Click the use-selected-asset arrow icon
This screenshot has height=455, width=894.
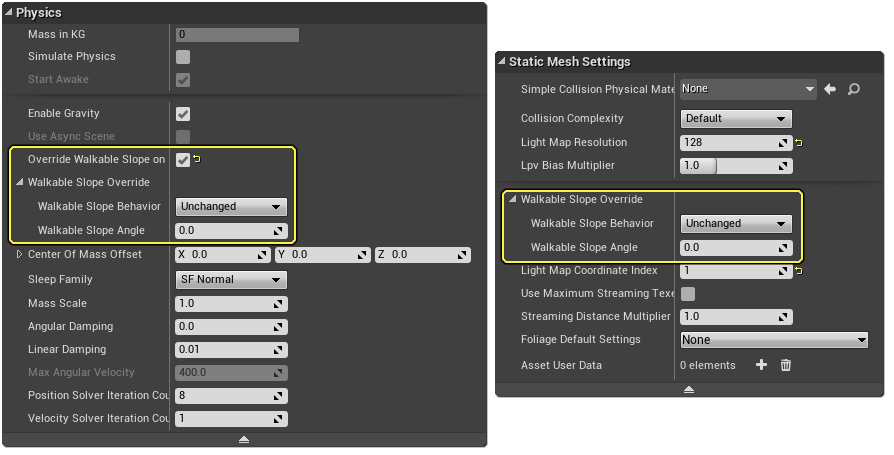[830, 90]
